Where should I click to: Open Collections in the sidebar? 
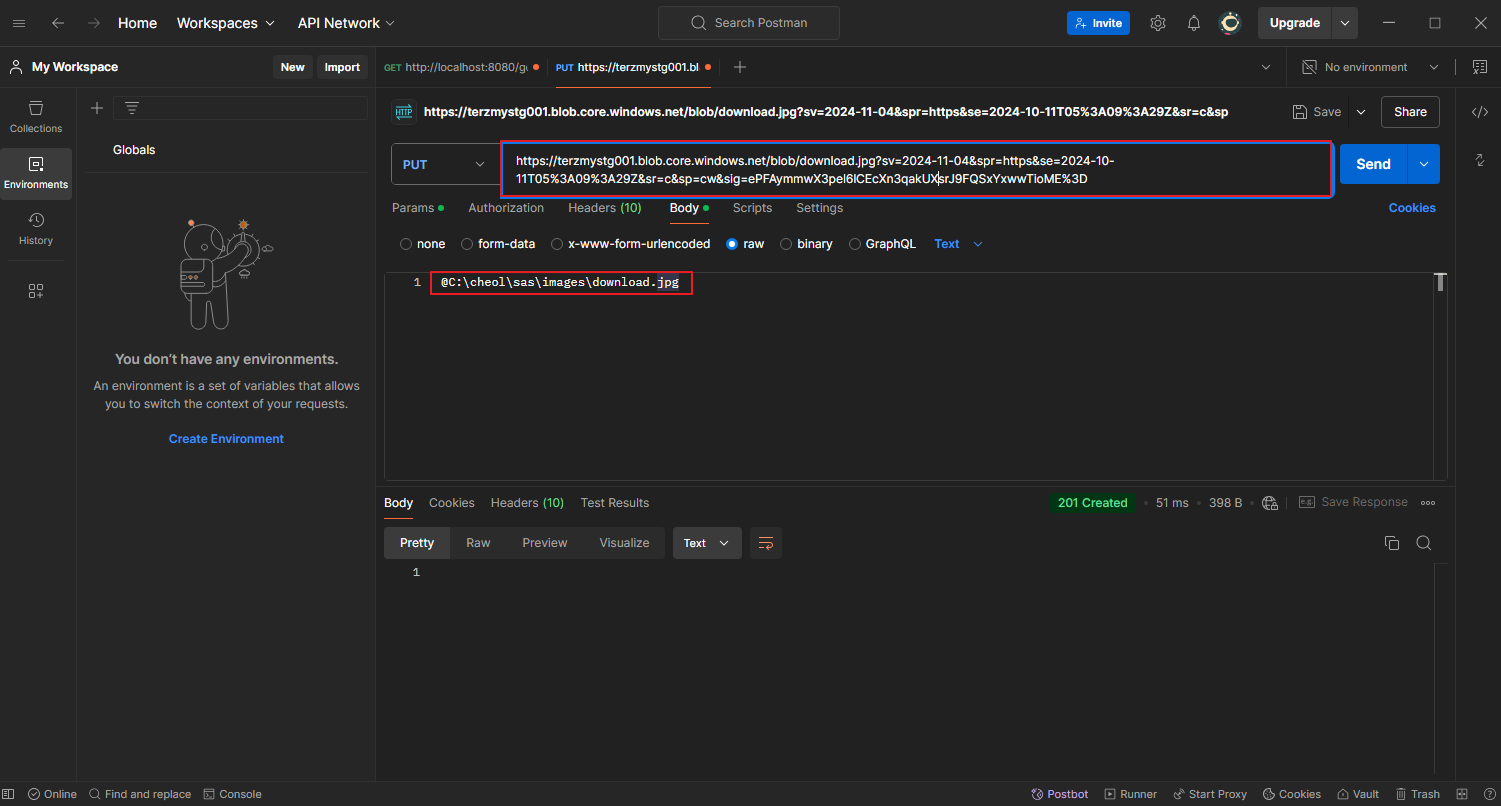(36, 117)
